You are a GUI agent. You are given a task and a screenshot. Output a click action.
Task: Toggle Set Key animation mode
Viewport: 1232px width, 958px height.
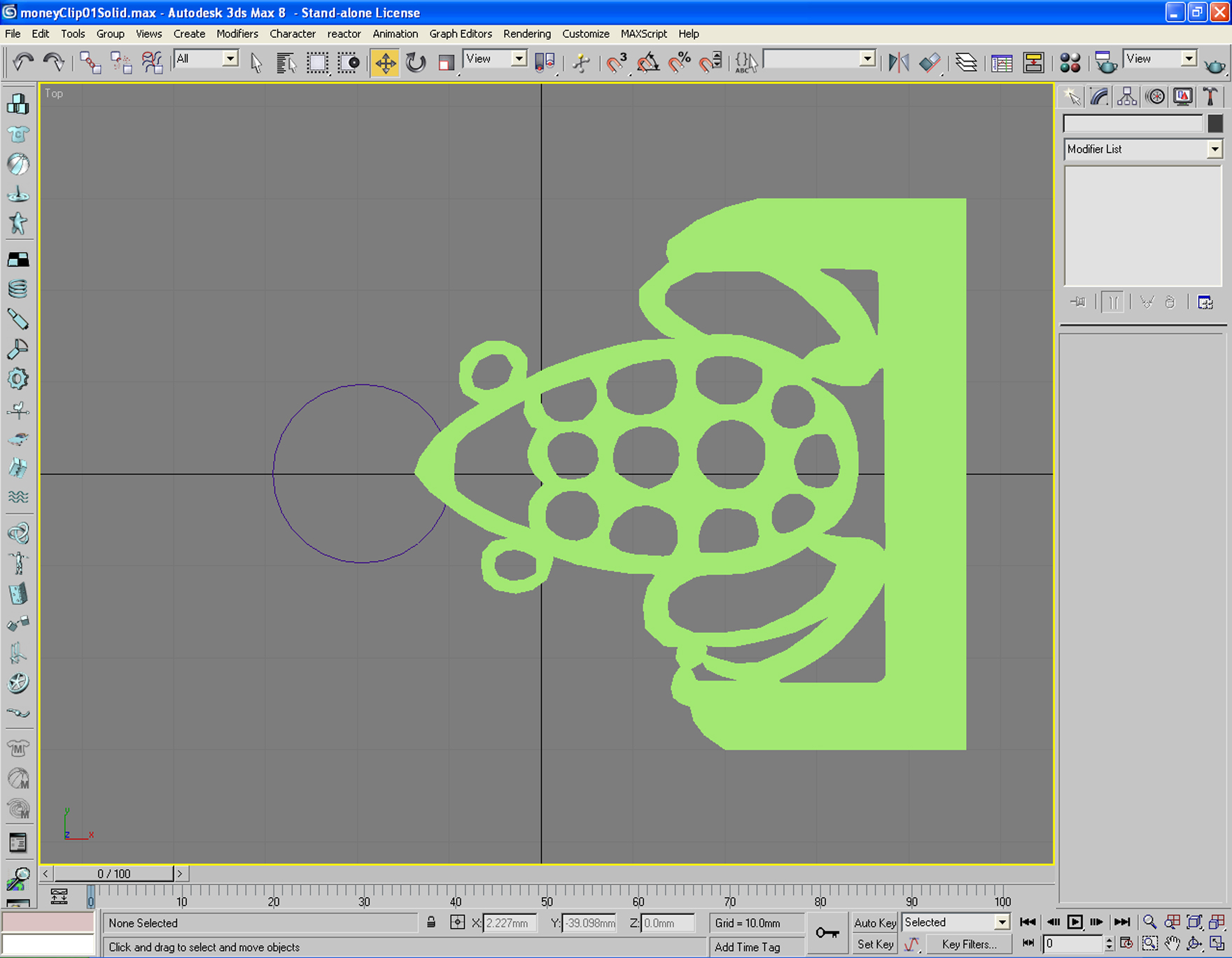[875, 944]
